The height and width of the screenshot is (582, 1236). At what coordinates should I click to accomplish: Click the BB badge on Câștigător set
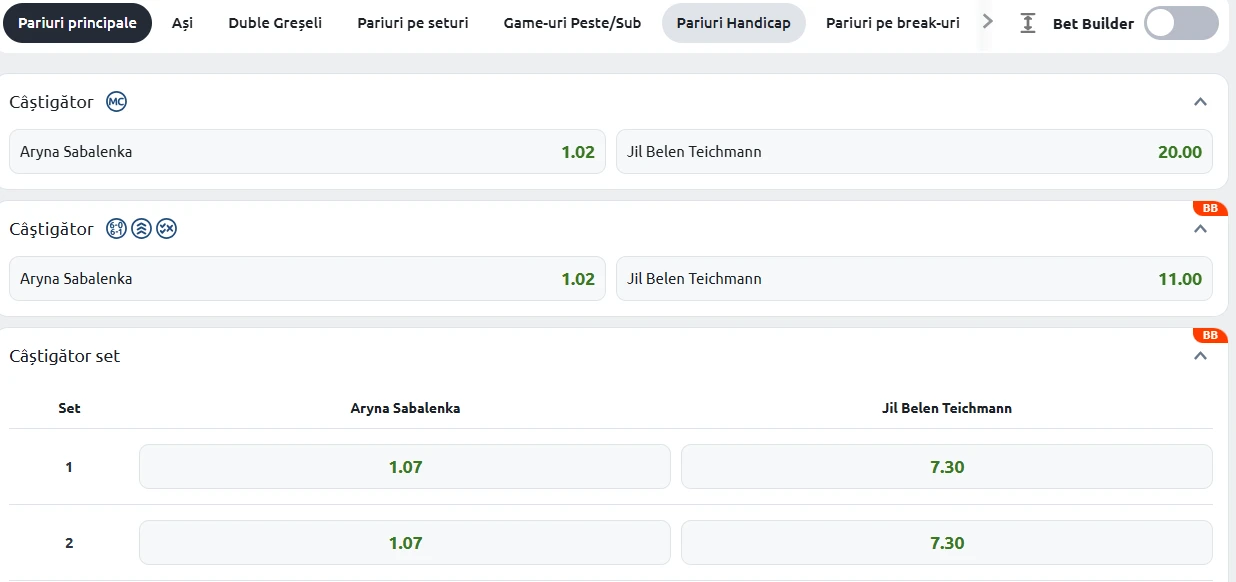tap(1210, 335)
